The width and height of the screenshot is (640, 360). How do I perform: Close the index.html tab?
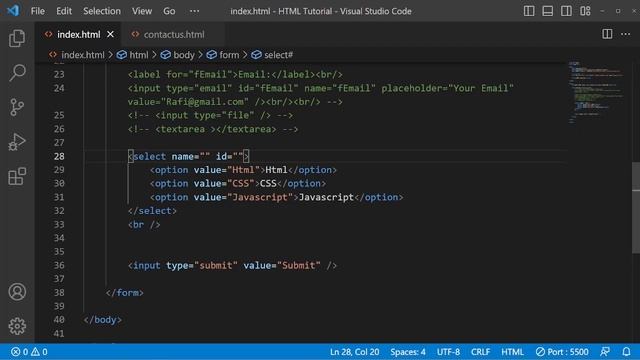(110, 34)
